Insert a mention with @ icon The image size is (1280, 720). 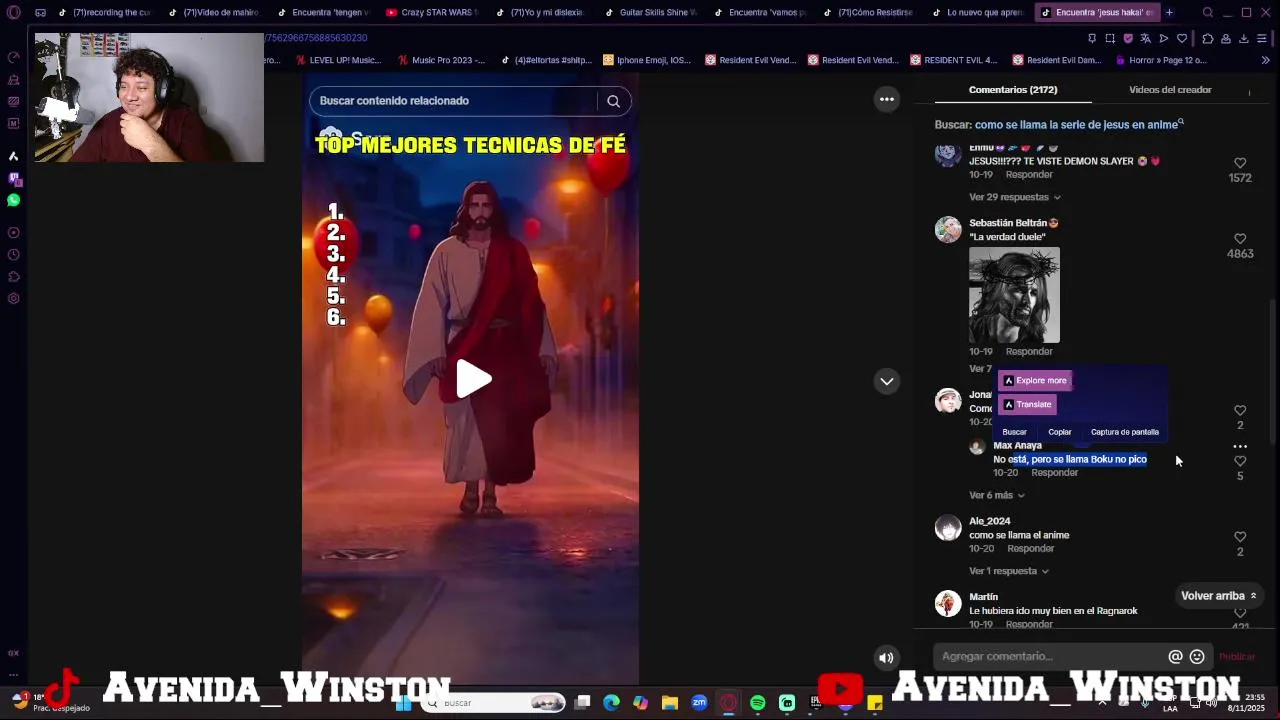tap(1176, 657)
